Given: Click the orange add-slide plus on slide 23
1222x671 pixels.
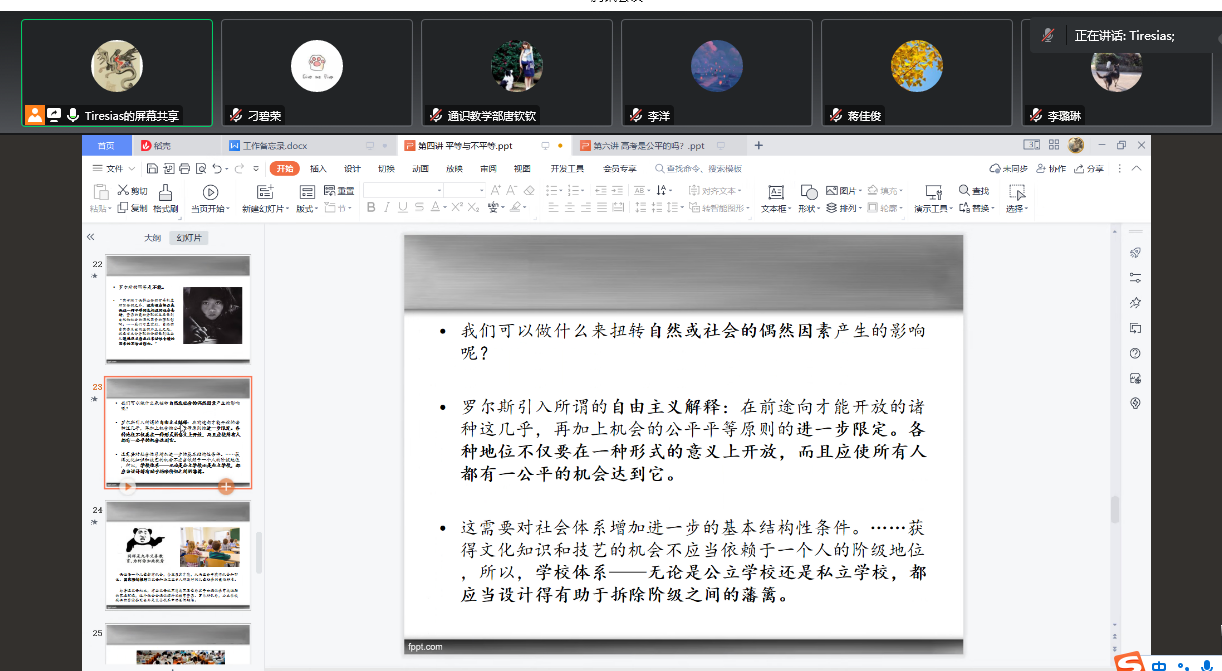Looking at the screenshot, I should click(x=226, y=486).
